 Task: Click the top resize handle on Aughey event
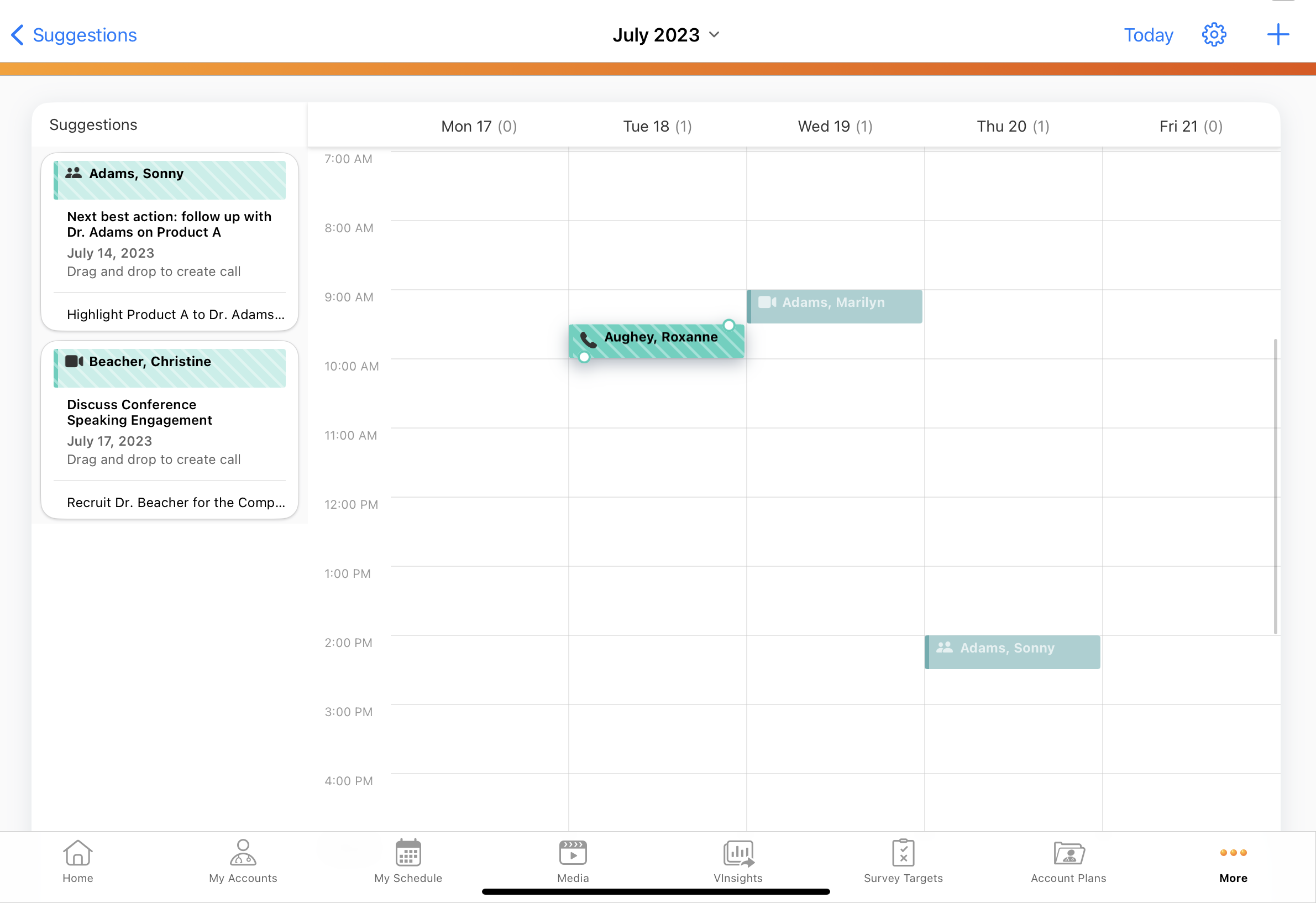[x=729, y=325]
